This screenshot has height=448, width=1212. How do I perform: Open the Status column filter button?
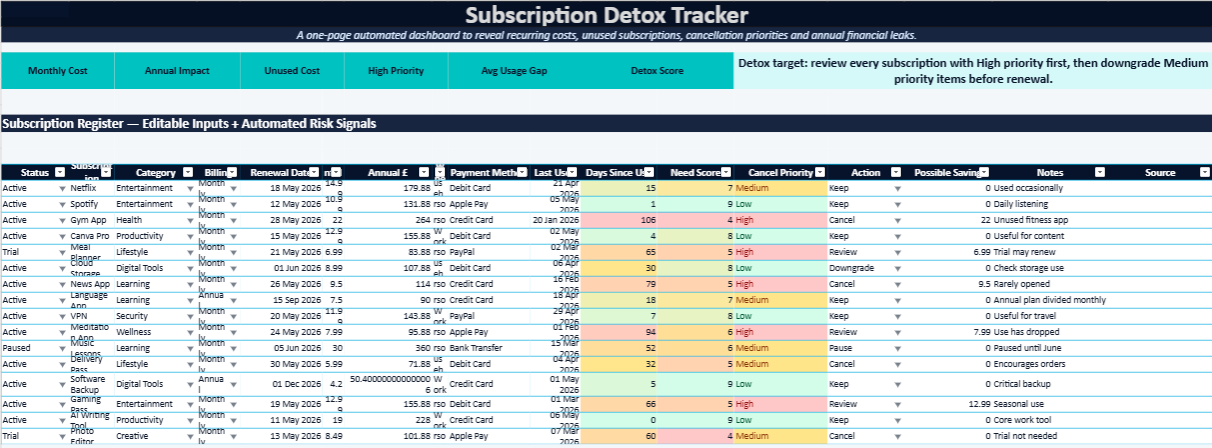[59, 173]
